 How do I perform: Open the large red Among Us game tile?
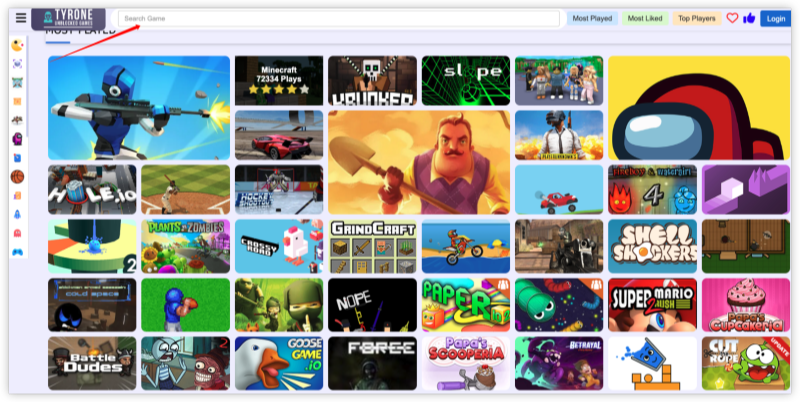coord(699,108)
